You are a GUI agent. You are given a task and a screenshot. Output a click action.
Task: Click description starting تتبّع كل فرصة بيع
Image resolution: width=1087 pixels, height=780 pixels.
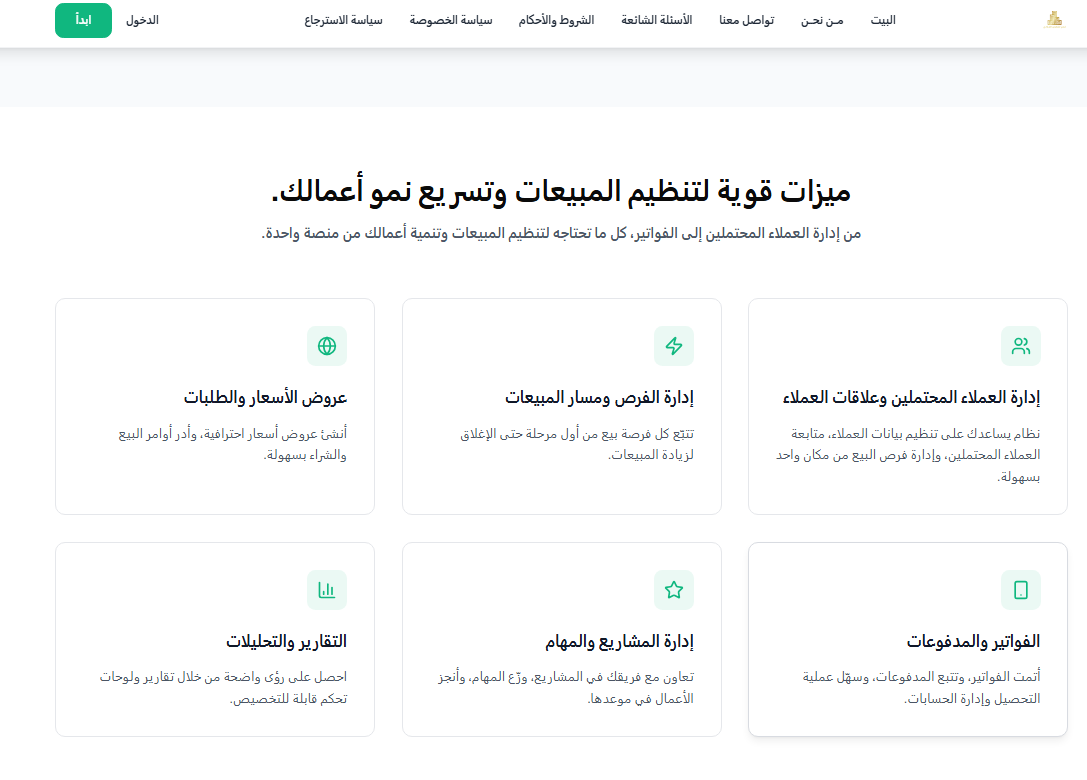click(577, 444)
